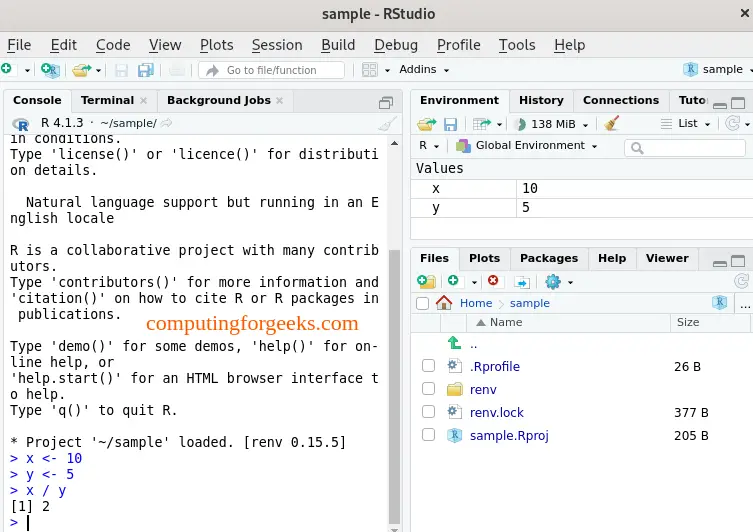Switch to the Packages tab

tap(549, 258)
